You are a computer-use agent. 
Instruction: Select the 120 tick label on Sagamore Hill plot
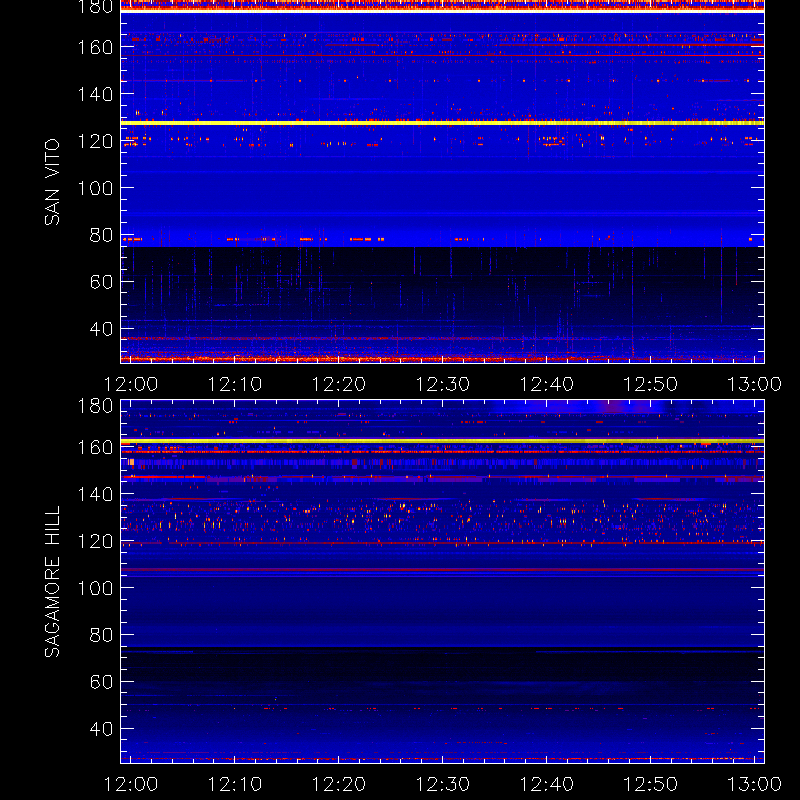click(x=95, y=541)
